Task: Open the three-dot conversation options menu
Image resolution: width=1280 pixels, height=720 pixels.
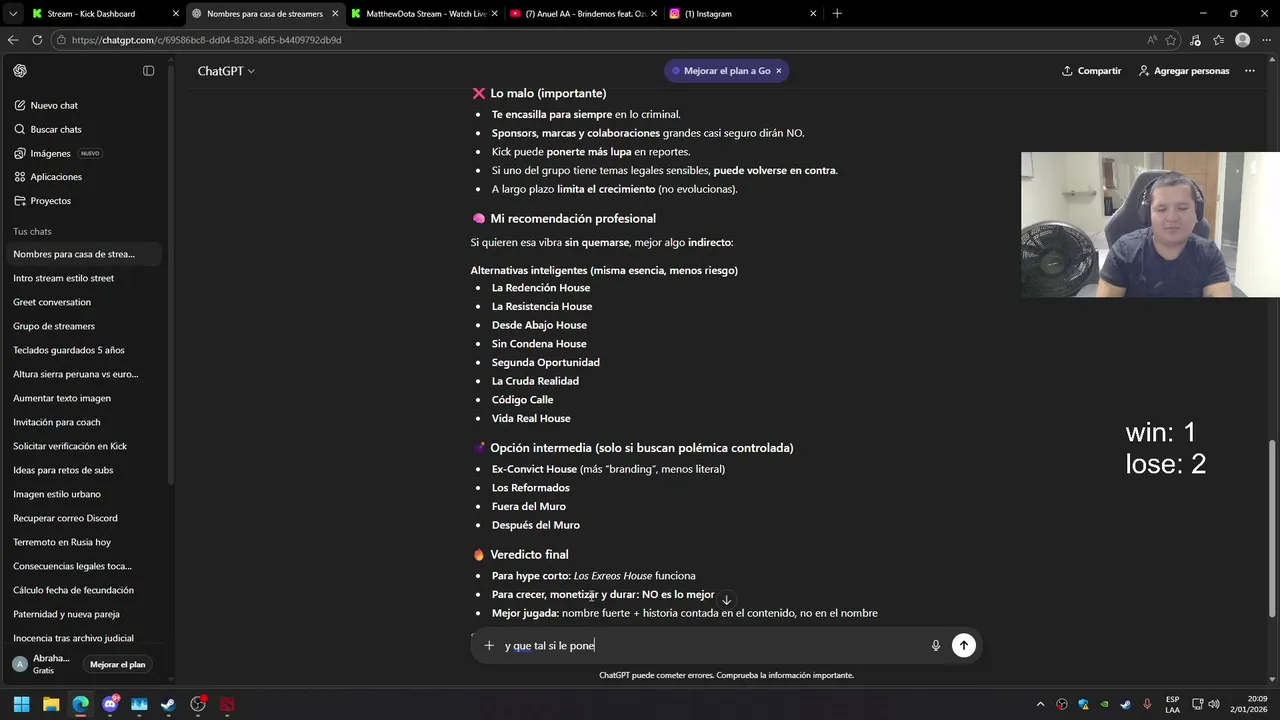Action: [1249, 71]
